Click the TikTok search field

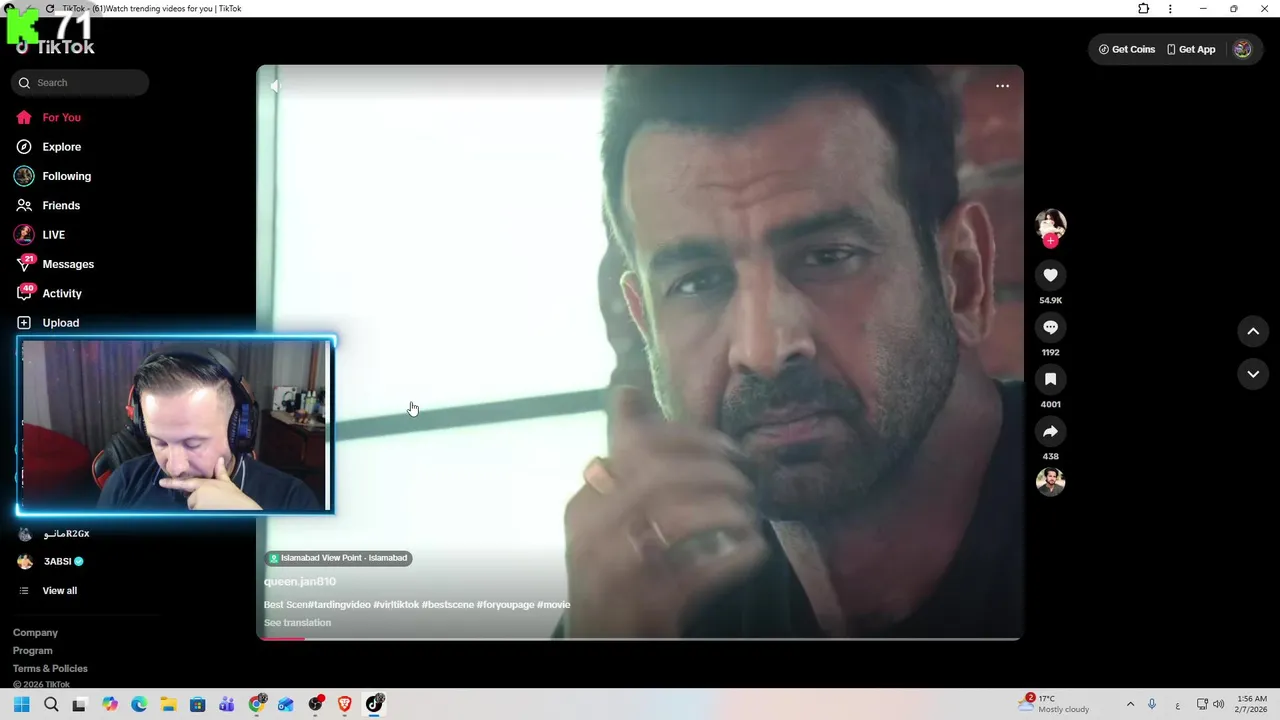(x=80, y=83)
